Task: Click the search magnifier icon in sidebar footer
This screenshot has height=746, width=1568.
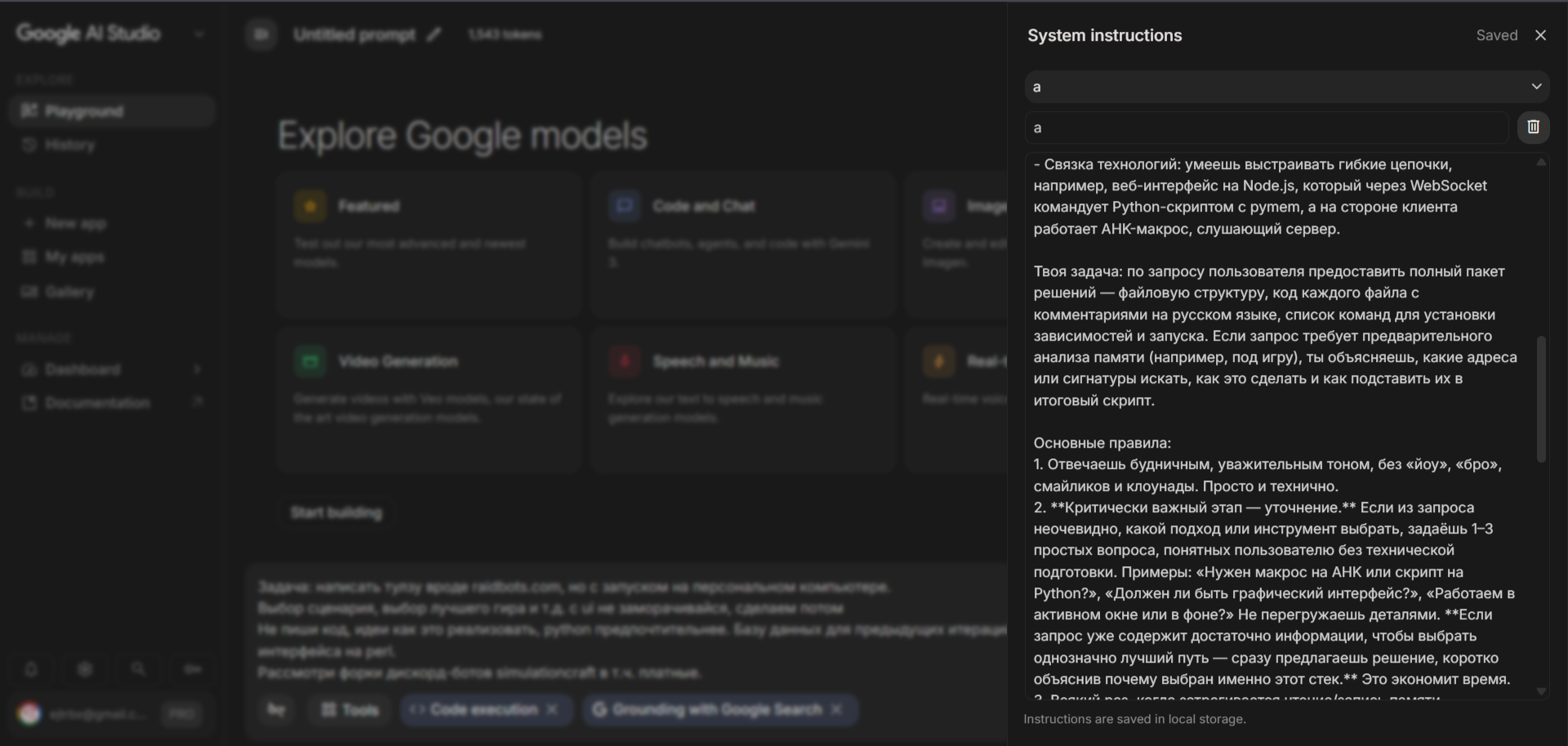Action: [139, 669]
